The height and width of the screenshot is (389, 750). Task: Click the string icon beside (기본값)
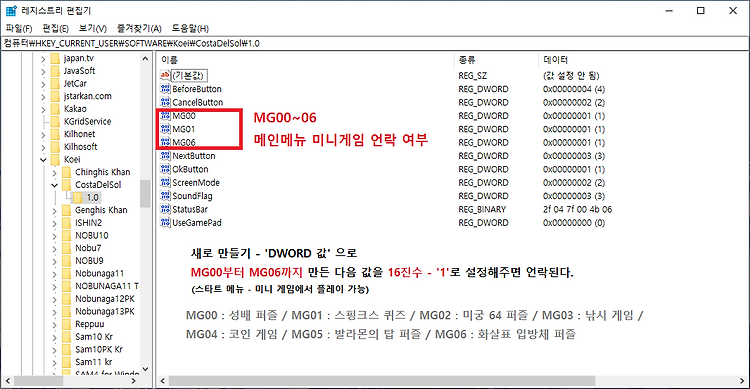pos(165,76)
